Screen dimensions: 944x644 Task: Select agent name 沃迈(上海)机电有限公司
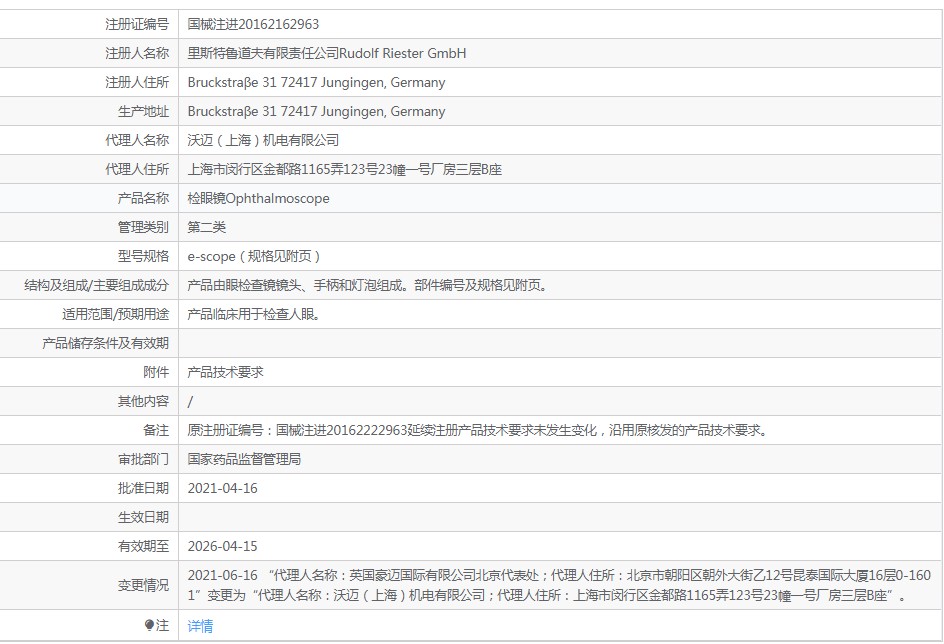[263, 140]
